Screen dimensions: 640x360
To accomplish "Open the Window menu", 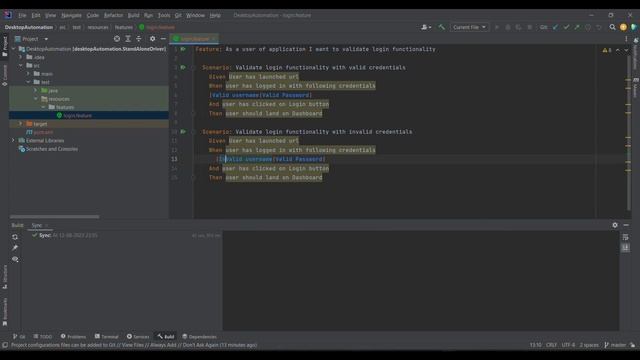I will click(x=195, y=15).
